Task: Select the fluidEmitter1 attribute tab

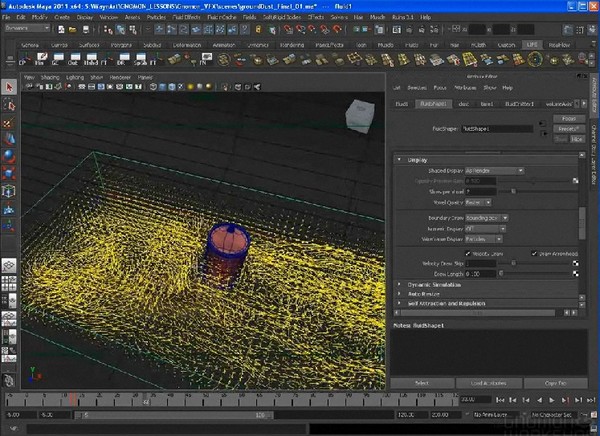Action: tap(519, 104)
